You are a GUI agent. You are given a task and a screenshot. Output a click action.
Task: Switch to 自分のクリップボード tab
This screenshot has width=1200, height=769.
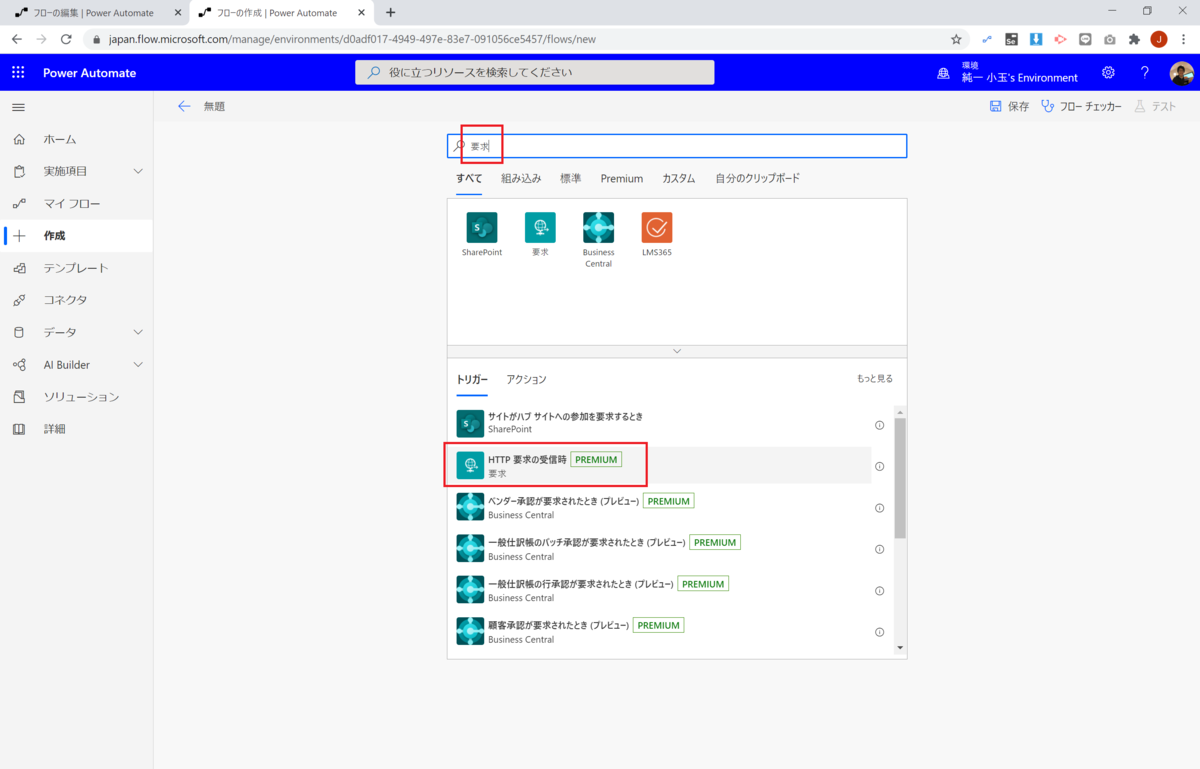(757, 178)
